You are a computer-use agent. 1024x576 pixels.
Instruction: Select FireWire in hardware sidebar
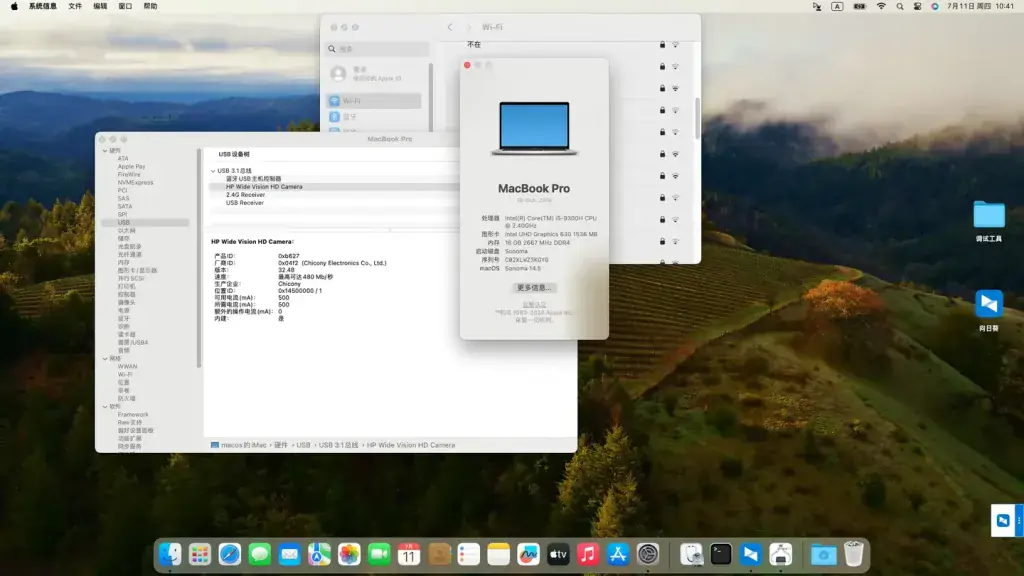tap(129, 174)
